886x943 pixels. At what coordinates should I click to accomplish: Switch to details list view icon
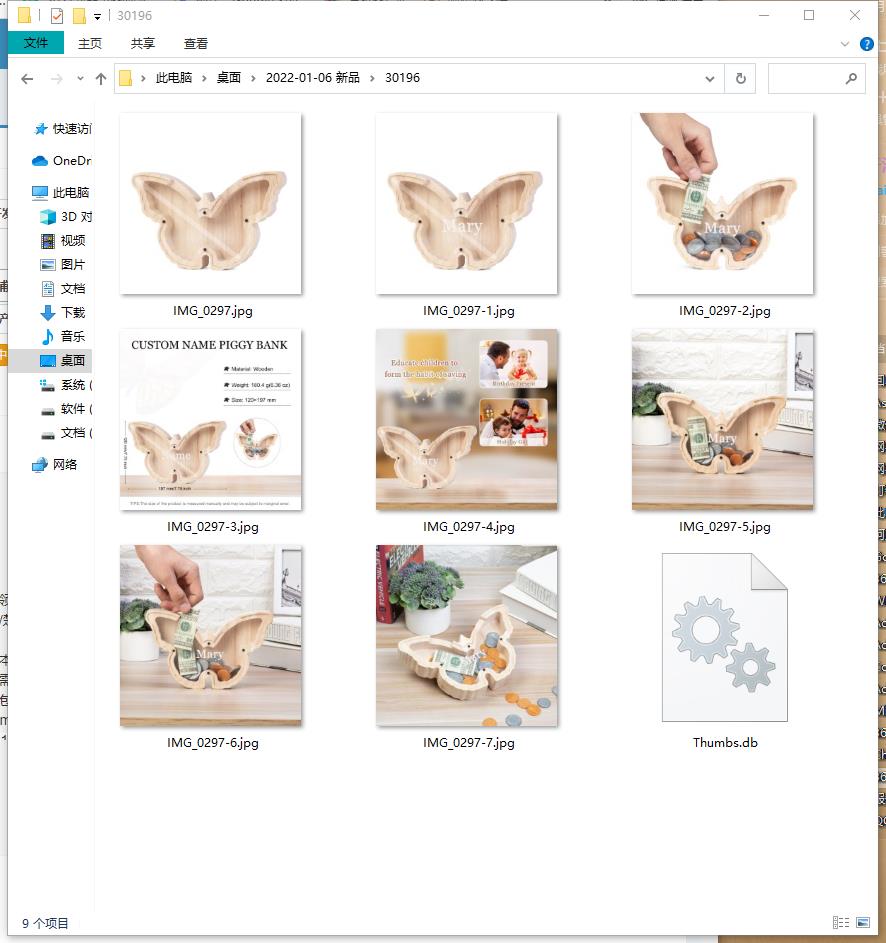pos(840,922)
